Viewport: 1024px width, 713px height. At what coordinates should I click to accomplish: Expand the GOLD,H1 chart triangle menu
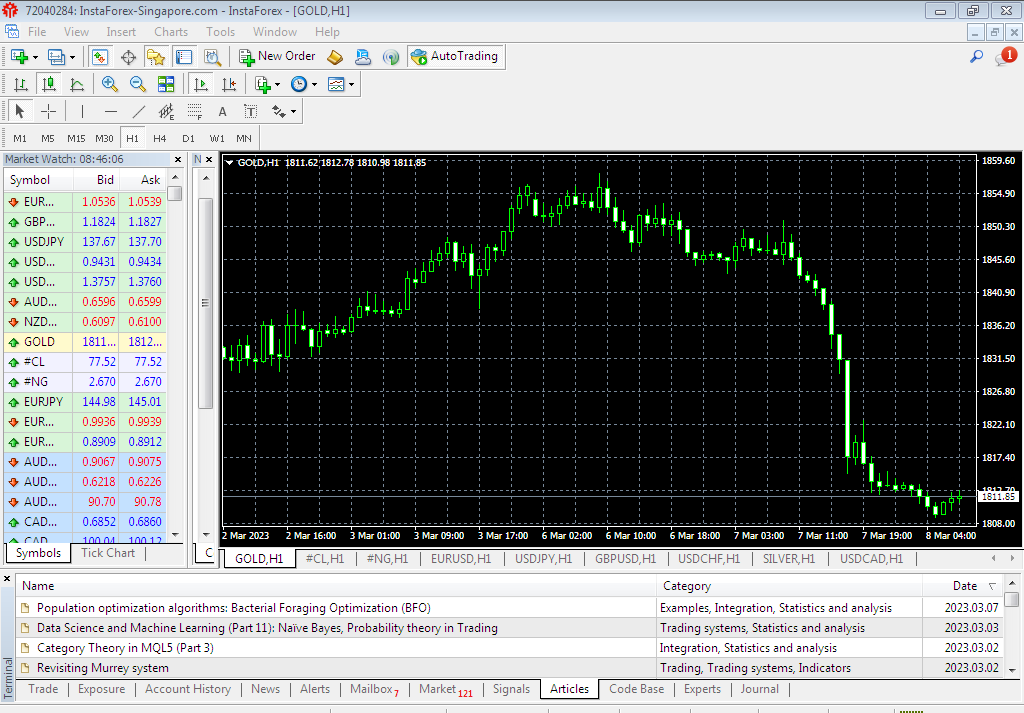click(229, 163)
